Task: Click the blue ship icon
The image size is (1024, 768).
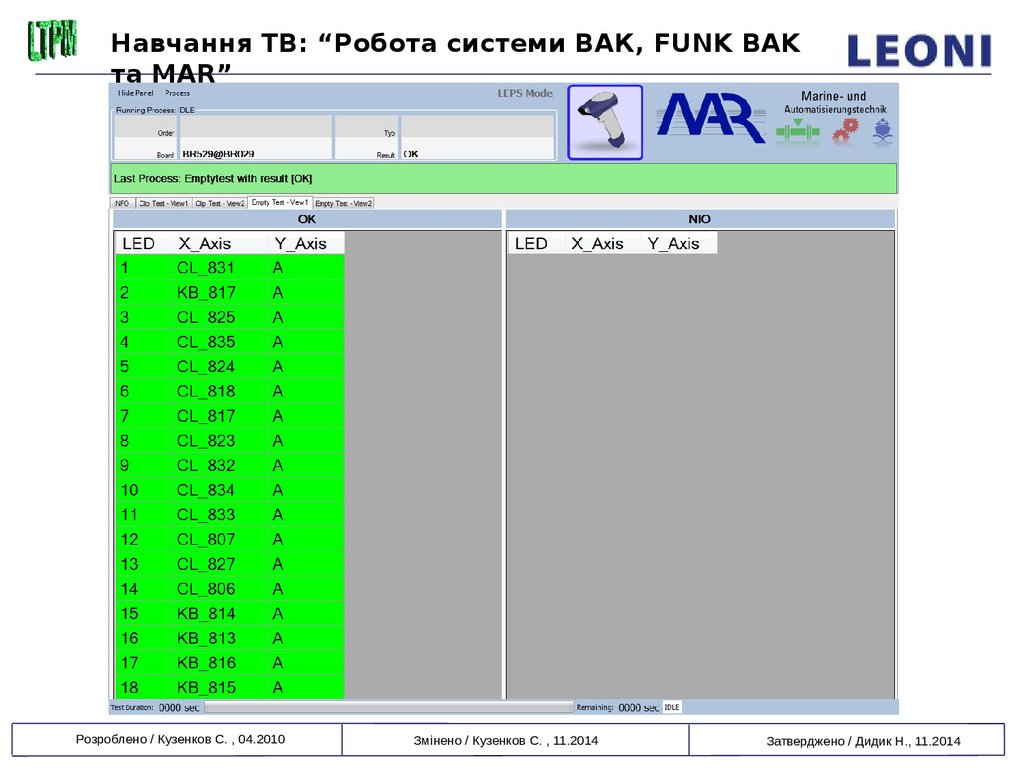Action: (x=882, y=132)
